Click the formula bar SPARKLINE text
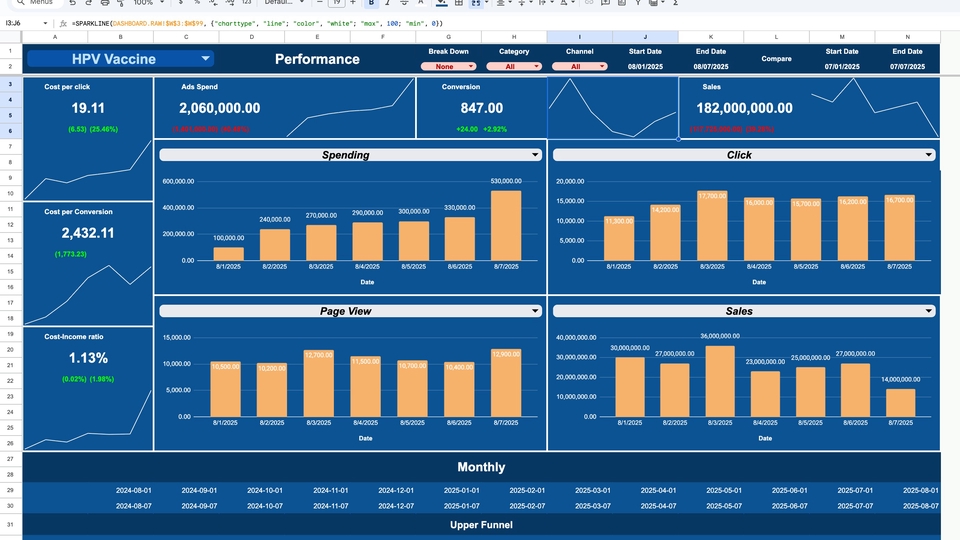 [x=250, y=22]
